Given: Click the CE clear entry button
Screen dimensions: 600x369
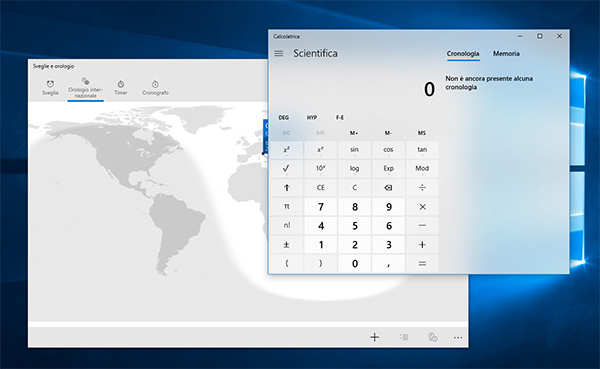Looking at the screenshot, I should 320,188.
